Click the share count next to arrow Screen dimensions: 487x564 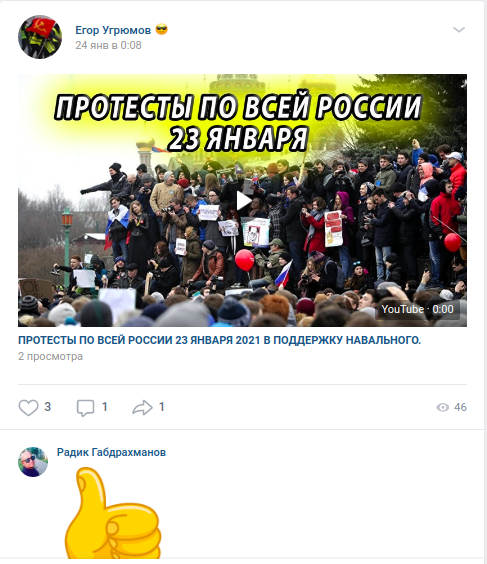tap(162, 407)
